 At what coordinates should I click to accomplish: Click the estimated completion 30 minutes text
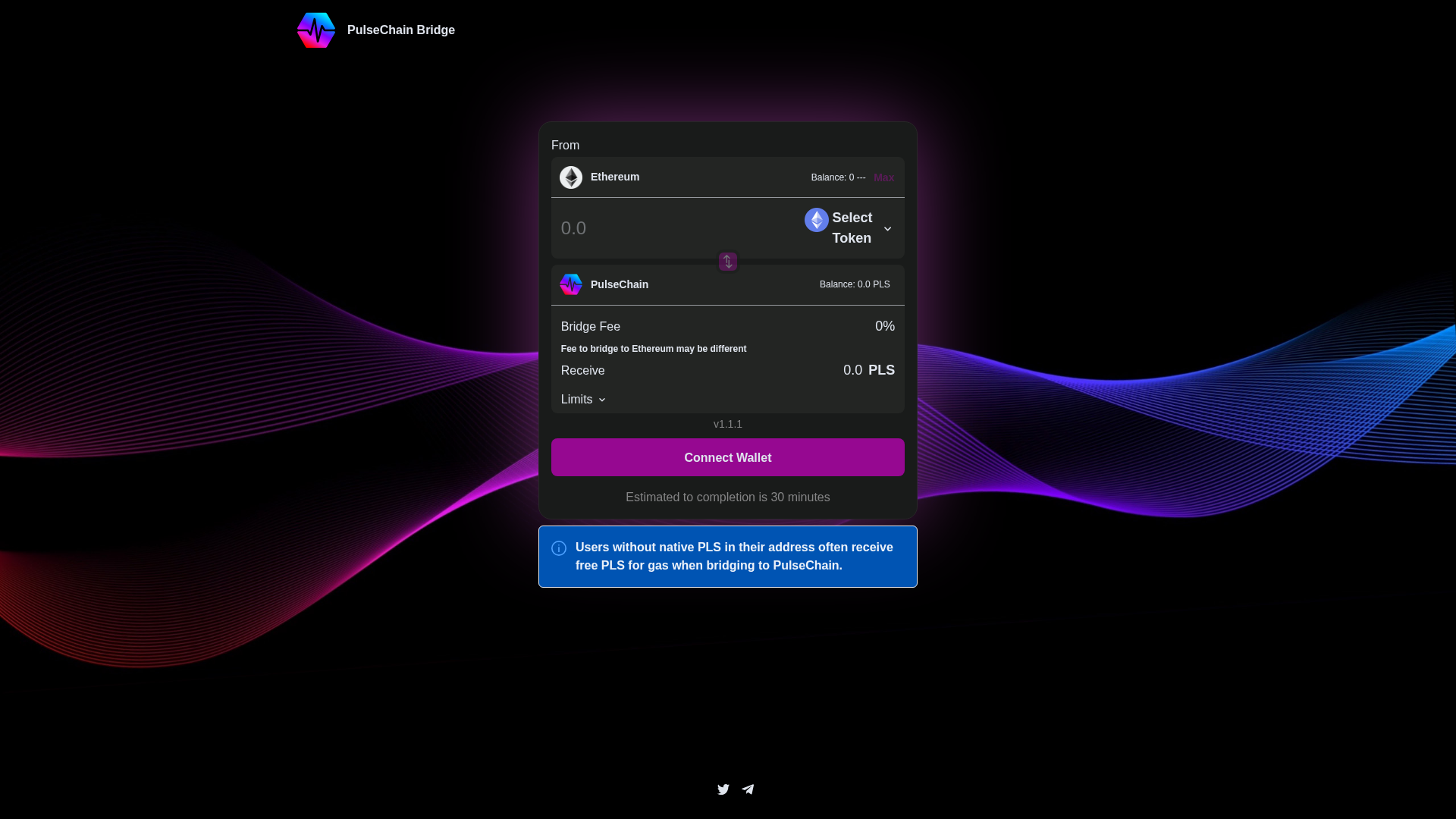727,497
